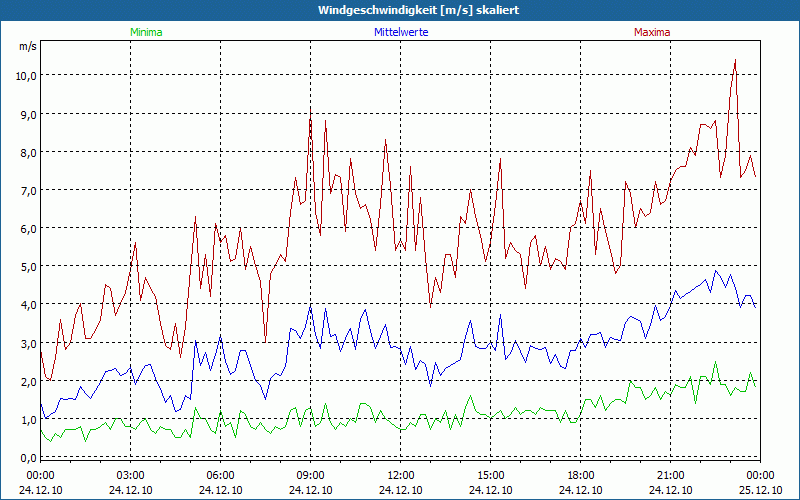800x500 pixels.
Task: Click the 21:00 time label on x-axis
Action: point(670,476)
